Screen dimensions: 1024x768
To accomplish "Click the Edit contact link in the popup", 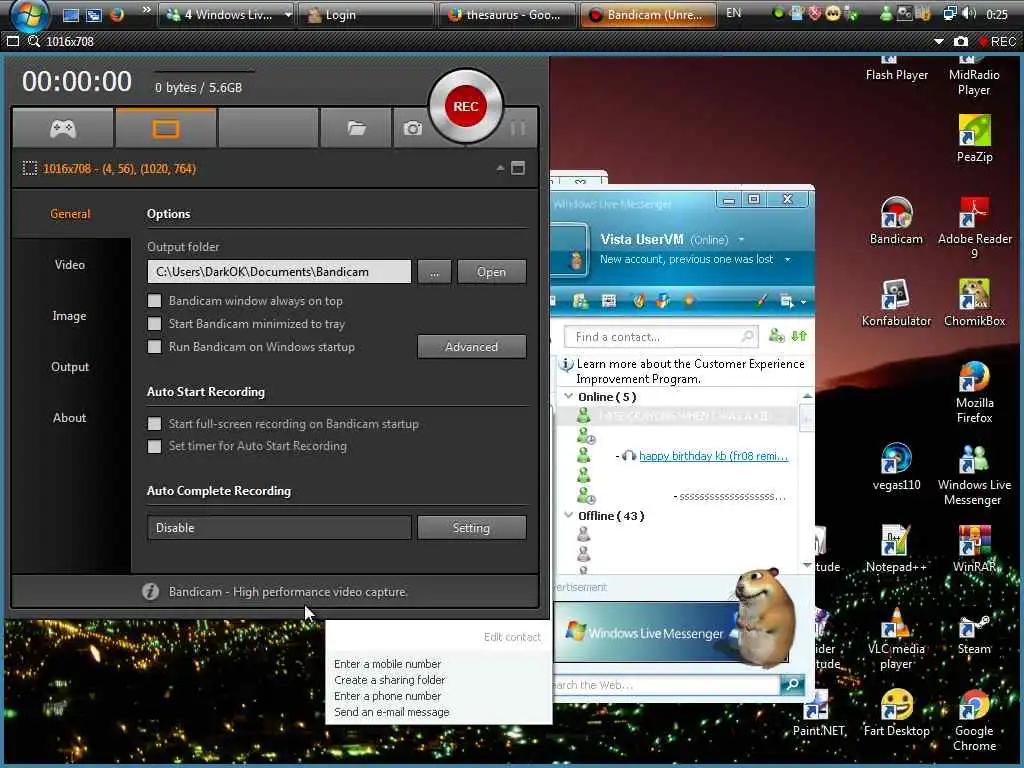I will (x=512, y=637).
